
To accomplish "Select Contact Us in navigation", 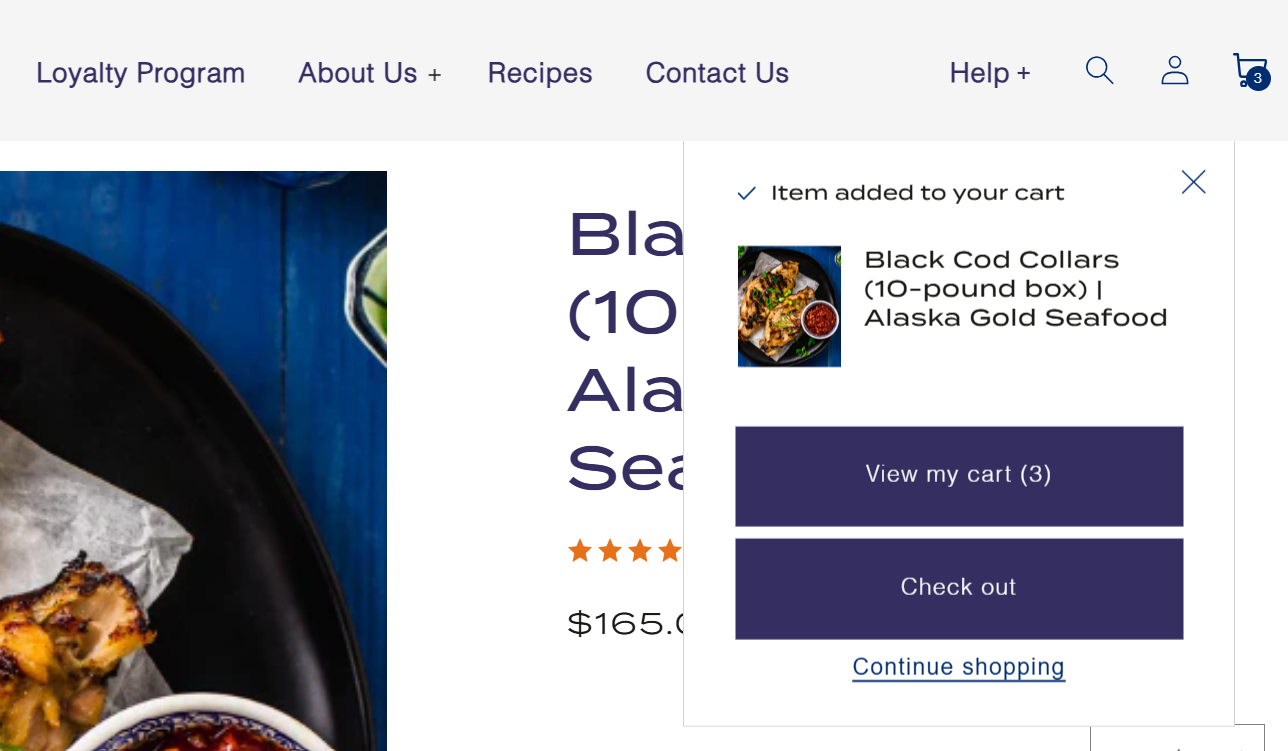I will [717, 73].
